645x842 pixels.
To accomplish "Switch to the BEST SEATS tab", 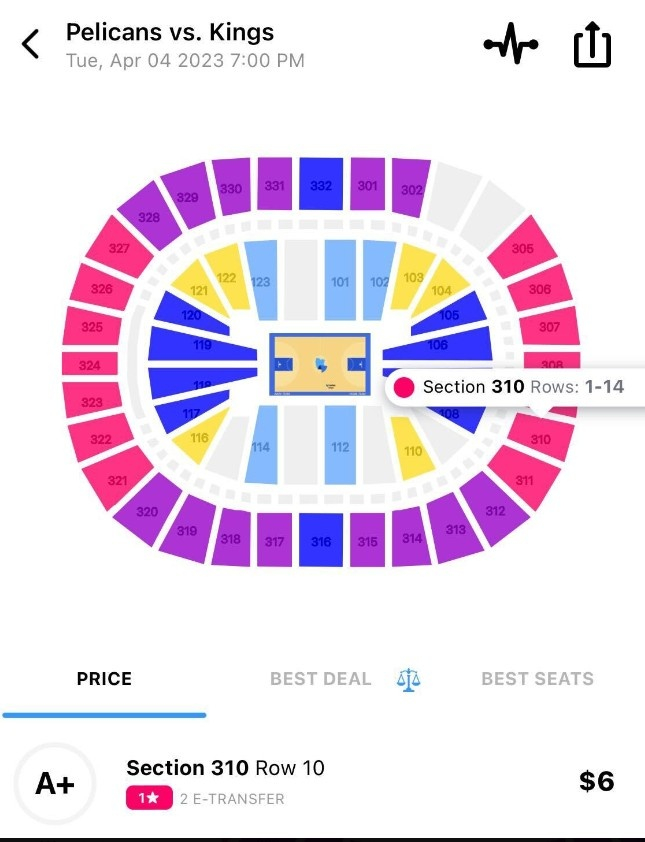I will point(537,679).
